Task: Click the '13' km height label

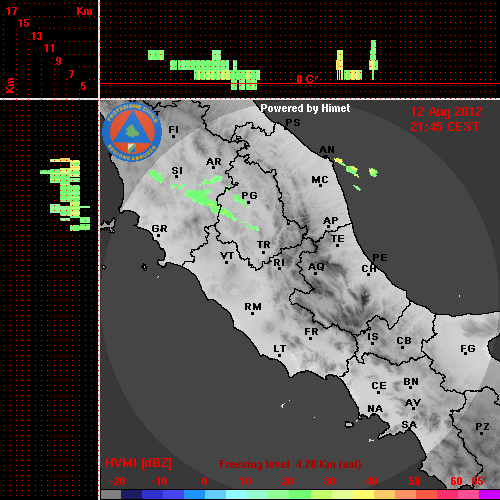Action: tap(37, 36)
